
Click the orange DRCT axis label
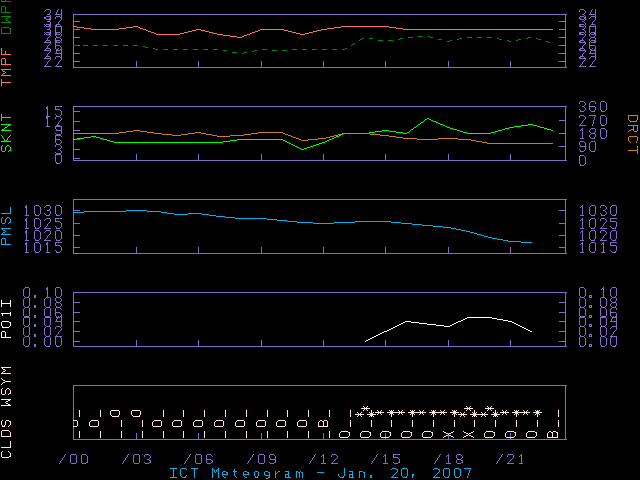[x=631, y=132]
